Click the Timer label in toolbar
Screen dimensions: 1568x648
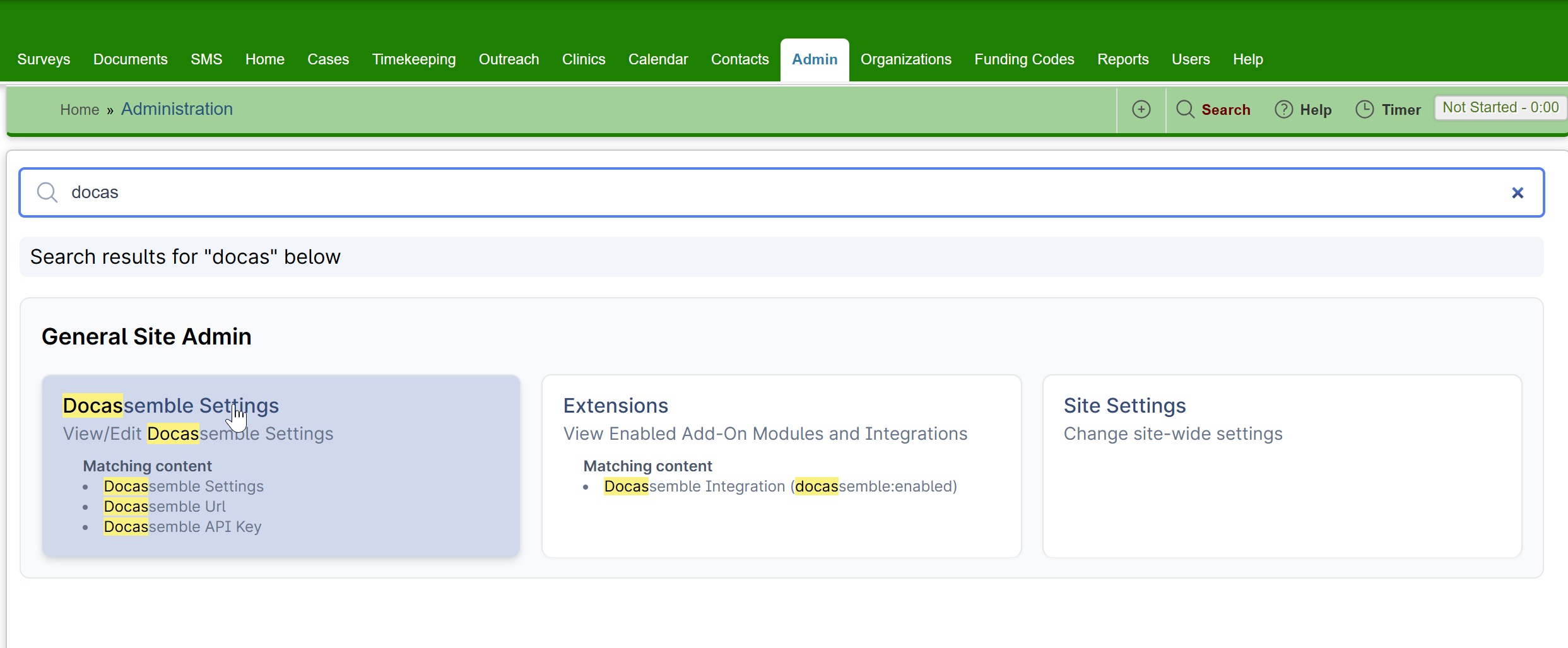coord(1401,110)
